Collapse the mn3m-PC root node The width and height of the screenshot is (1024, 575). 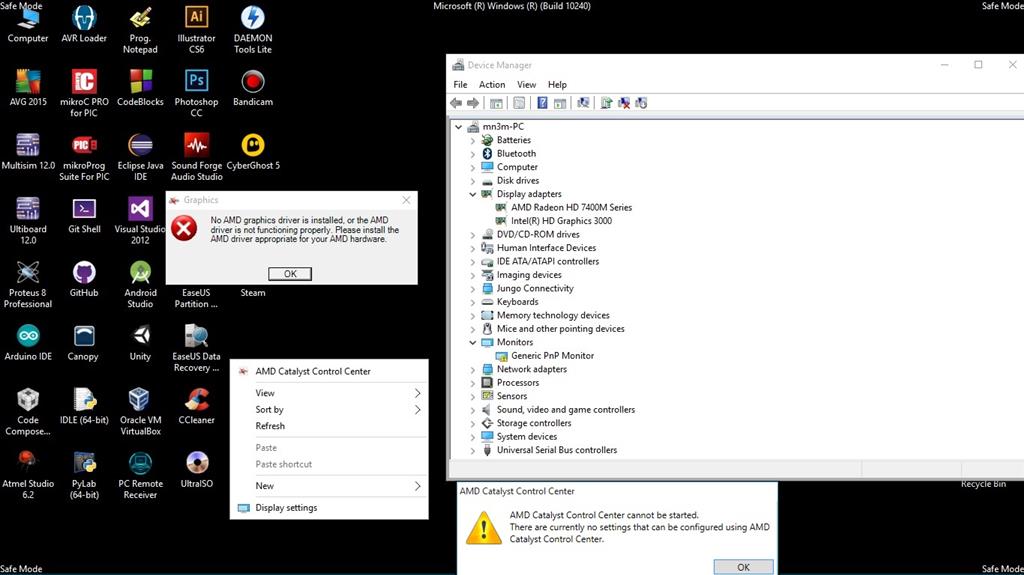458,127
